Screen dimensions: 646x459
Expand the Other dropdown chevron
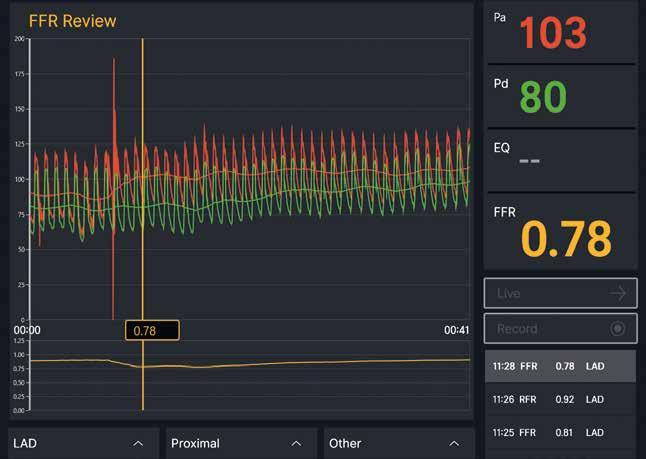pyautogui.click(x=454, y=444)
